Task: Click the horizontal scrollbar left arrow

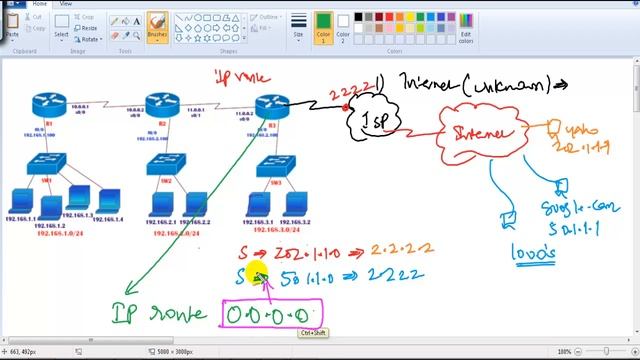Action: tap(4, 340)
